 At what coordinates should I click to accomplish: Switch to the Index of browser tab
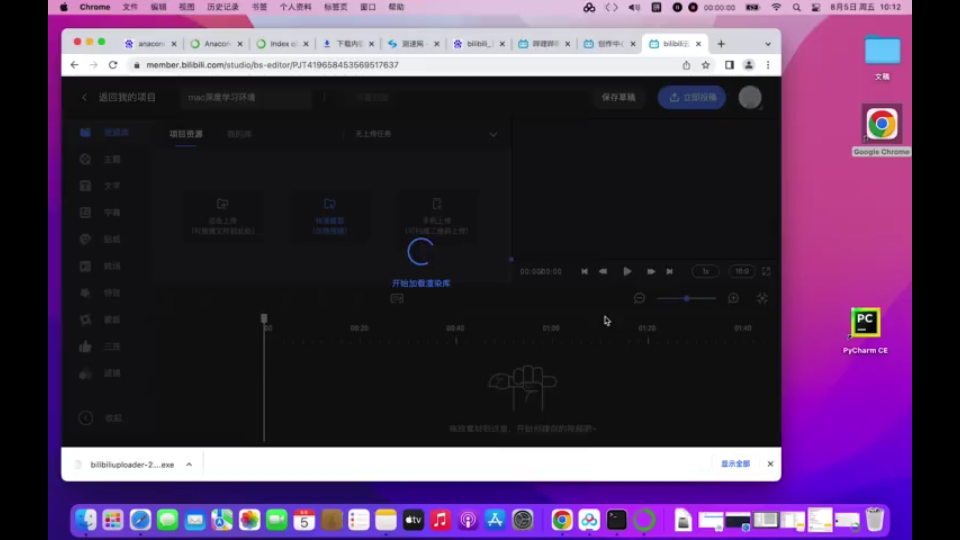[282, 44]
